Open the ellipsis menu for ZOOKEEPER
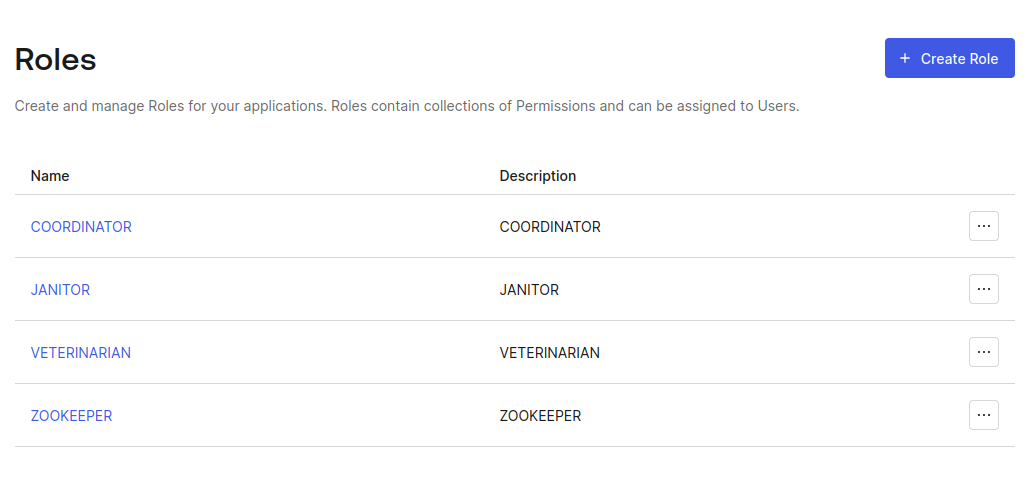The image size is (1032, 496). [x=983, y=416]
